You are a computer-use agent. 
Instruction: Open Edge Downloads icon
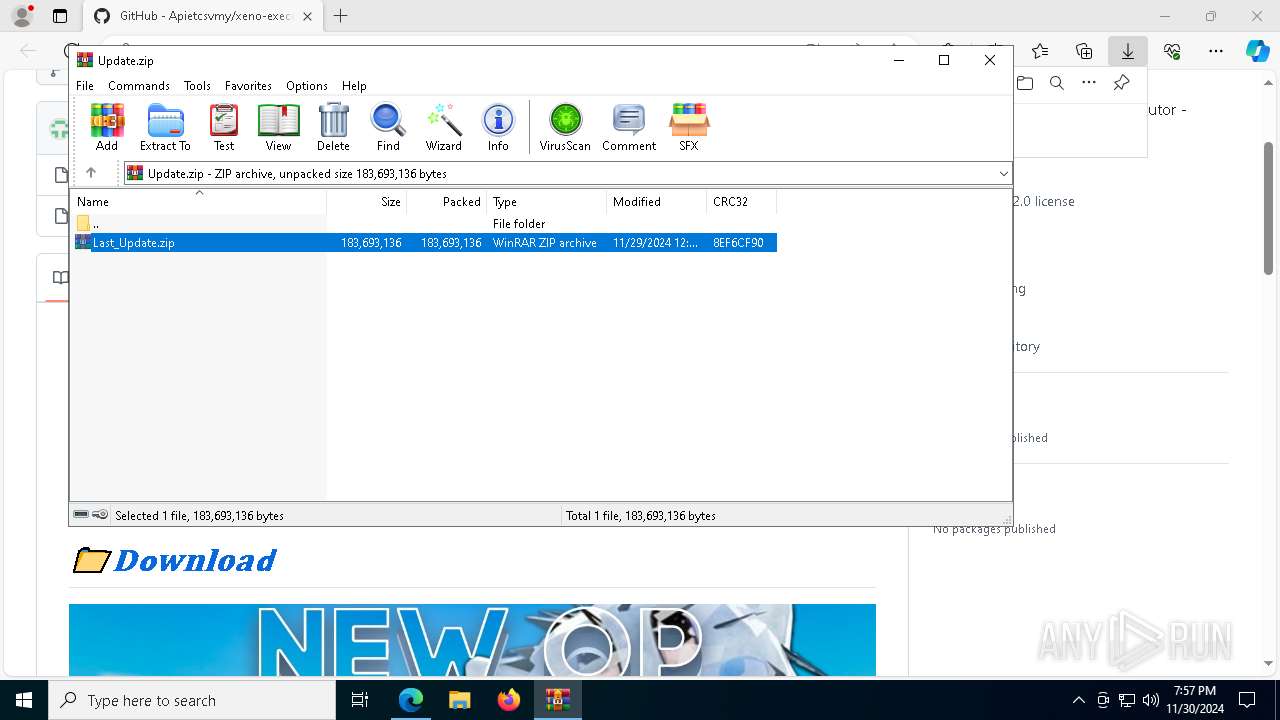tap(1128, 51)
